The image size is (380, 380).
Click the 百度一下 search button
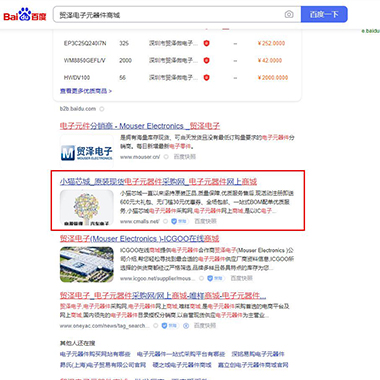(324, 14)
